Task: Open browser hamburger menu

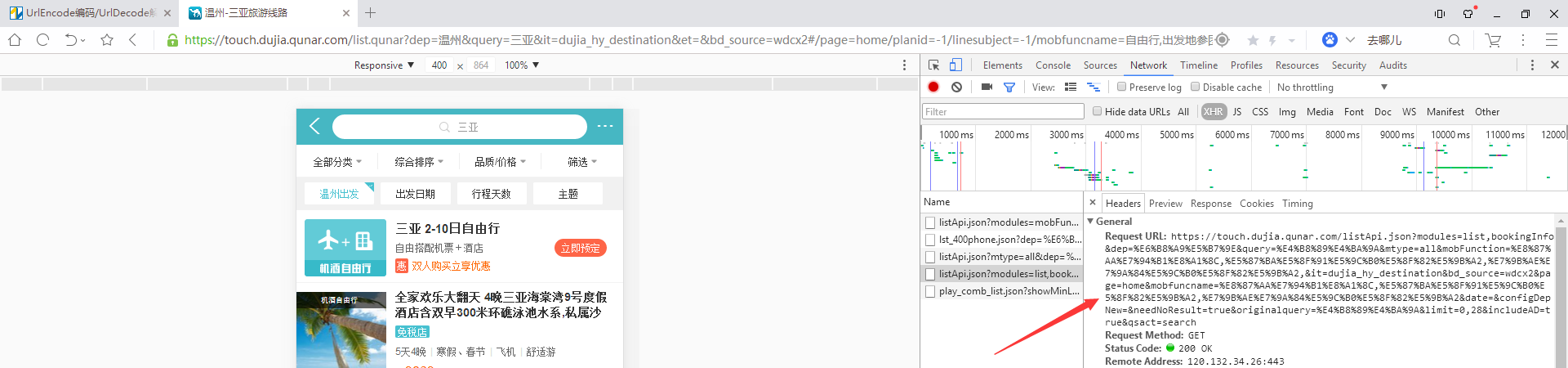Action: [x=1551, y=40]
